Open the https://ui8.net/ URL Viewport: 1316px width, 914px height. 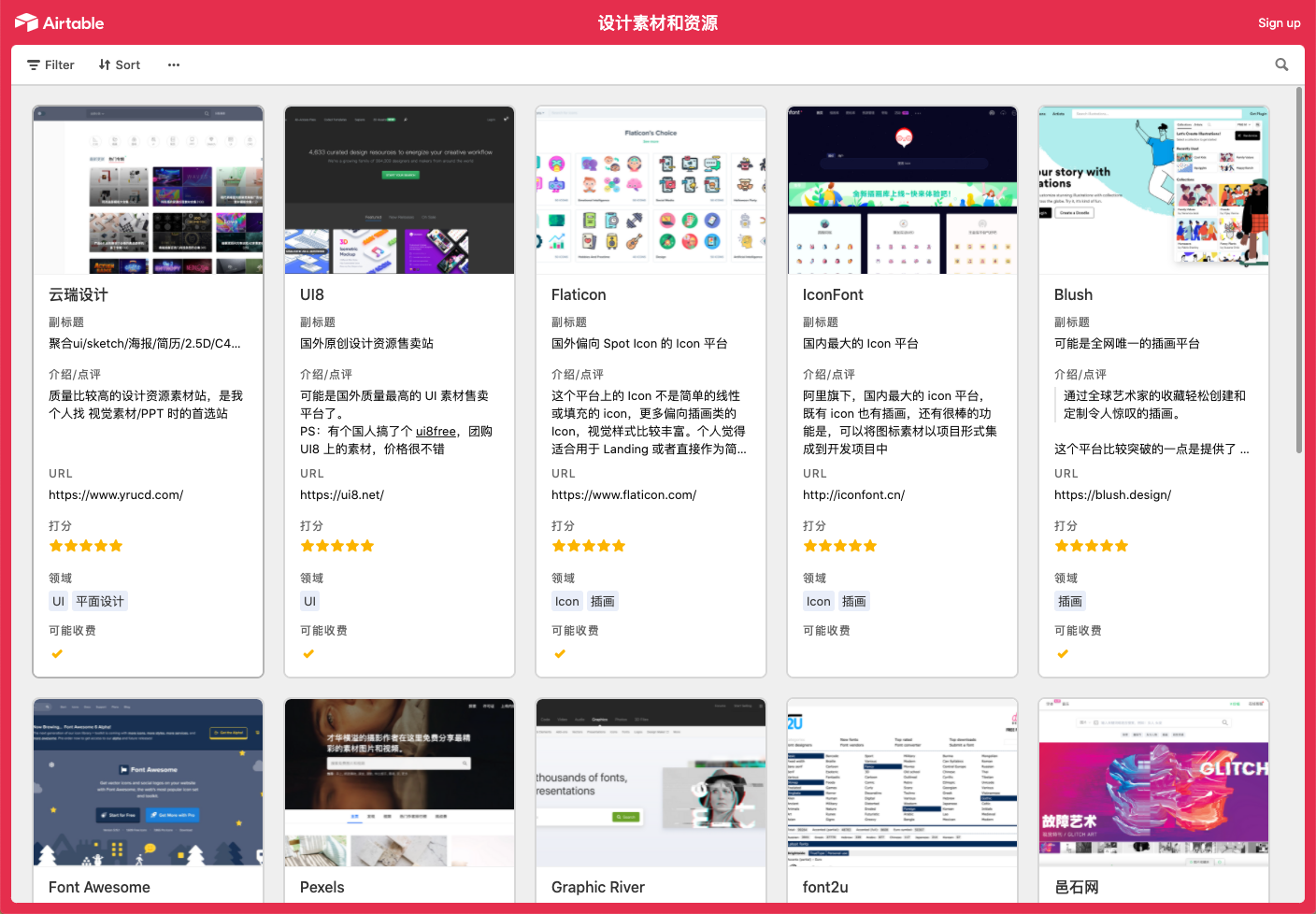[342, 494]
